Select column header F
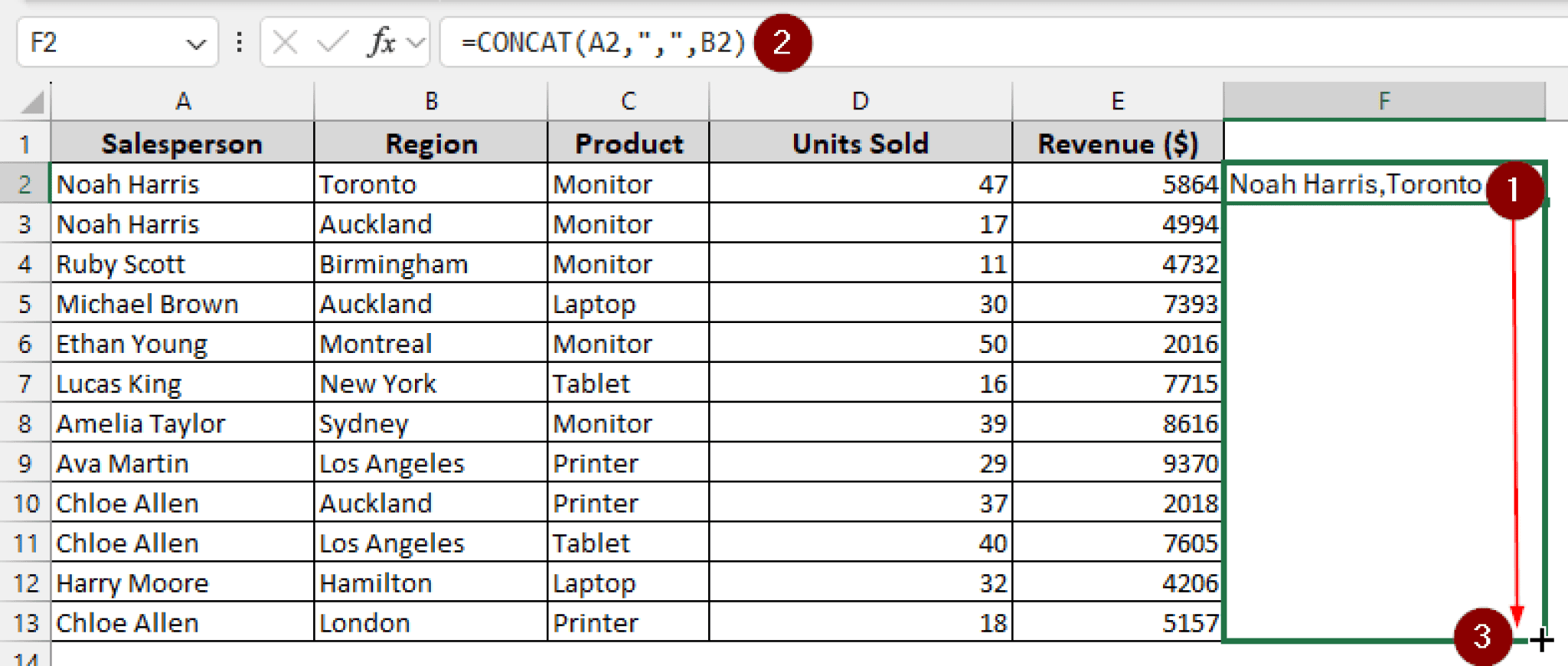Image resolution: width=1568 pixels, height=666 pixels. click(x=1383, y=100)
